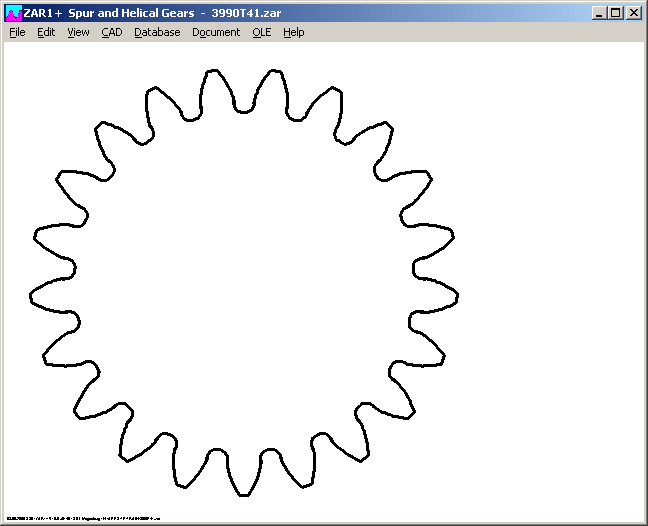Open the Edit menu

[46, 32]
